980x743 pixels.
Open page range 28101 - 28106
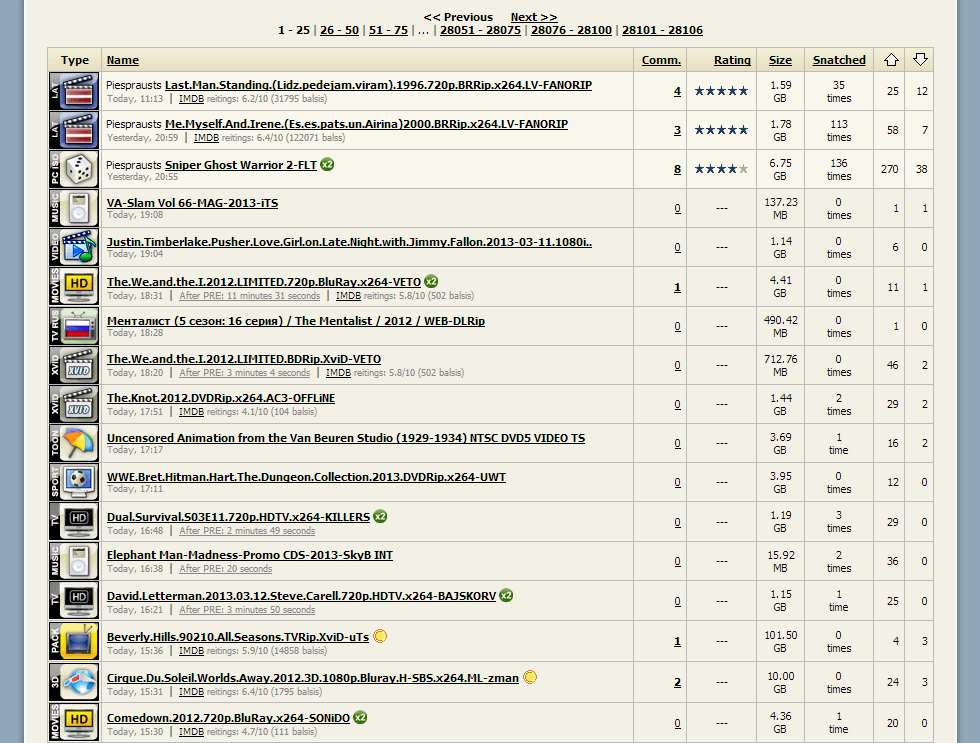(x=662, y=30)
